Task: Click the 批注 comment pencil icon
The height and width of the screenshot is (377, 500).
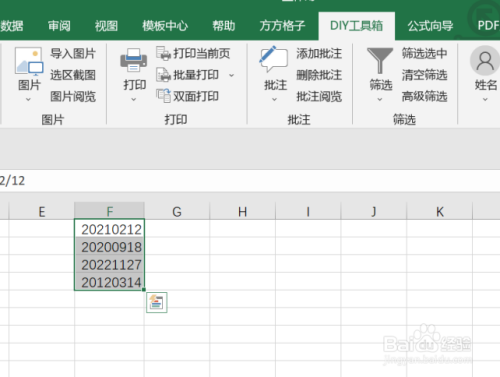Action: tap(274, 59)
